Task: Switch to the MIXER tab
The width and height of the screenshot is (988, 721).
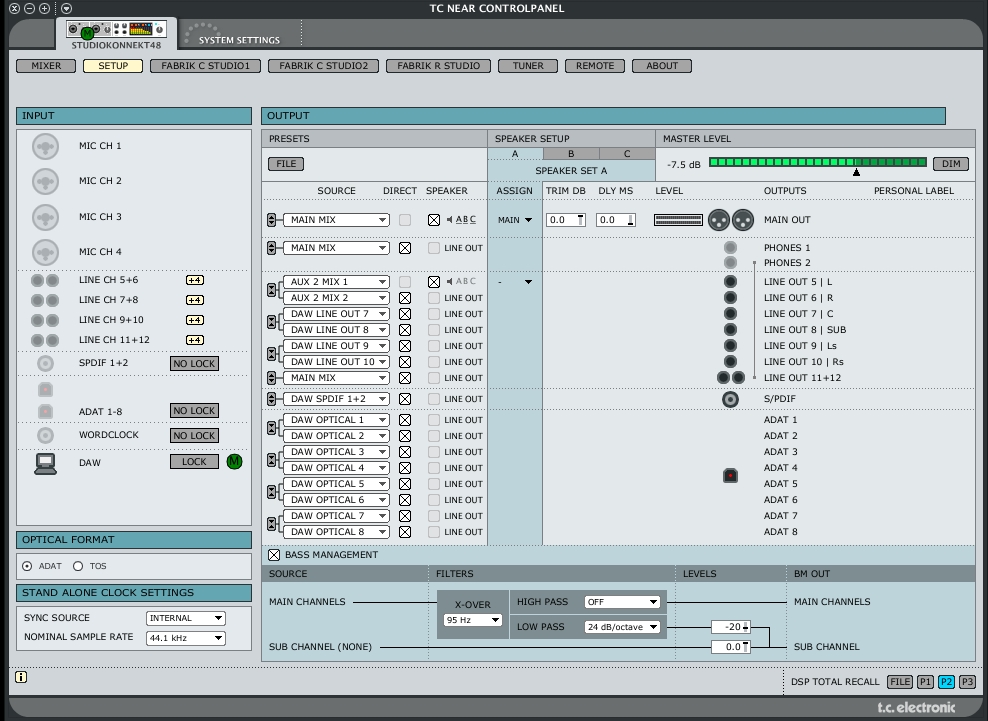Action: pos(47,66)
